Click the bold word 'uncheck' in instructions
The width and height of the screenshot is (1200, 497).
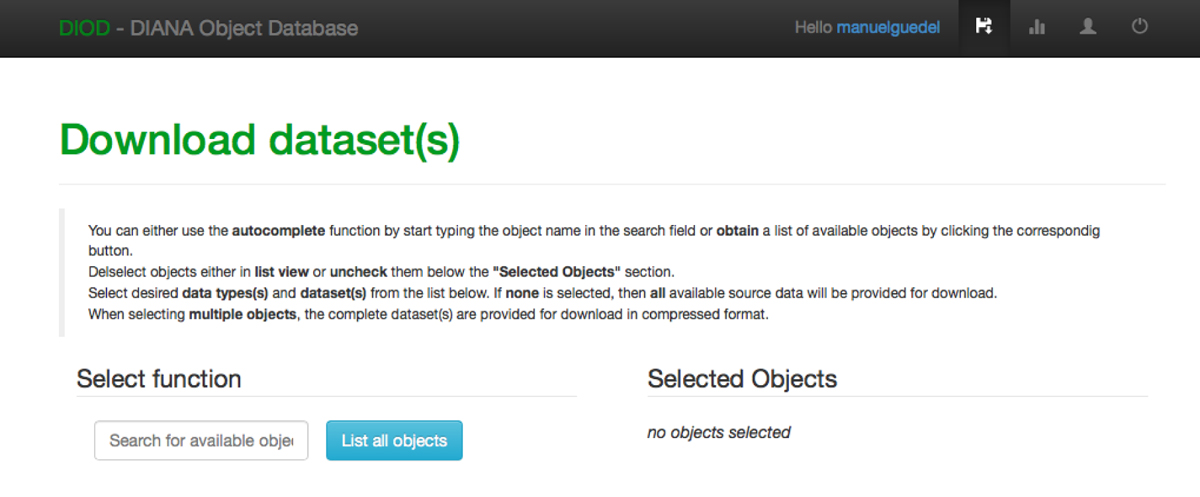tap(359, 273)
